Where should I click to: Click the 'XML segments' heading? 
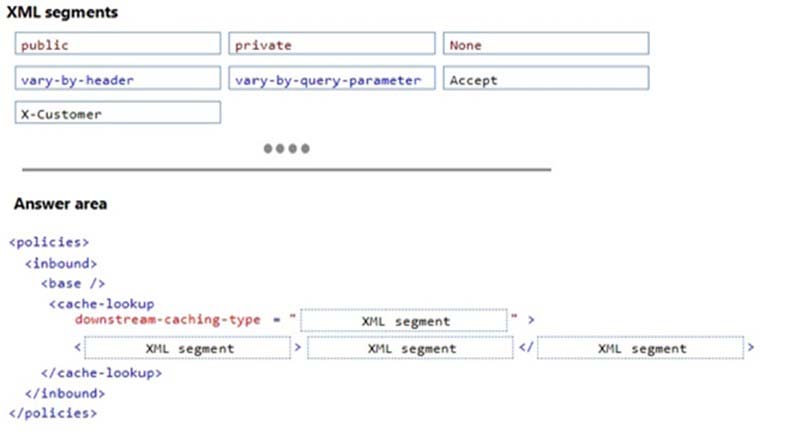tap(62, 13)
